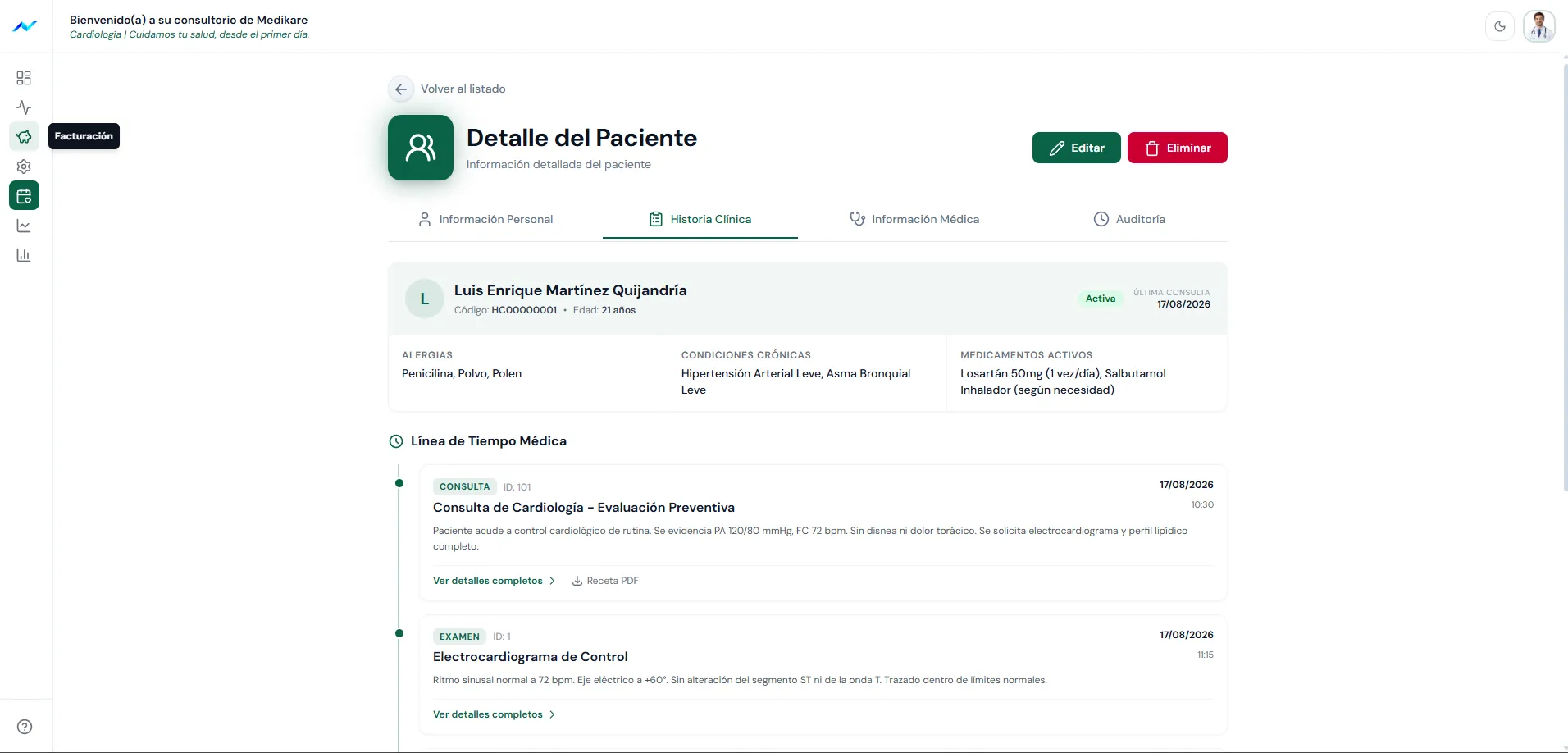Click the code HC00000001
1568x753 pixels.
524,310
